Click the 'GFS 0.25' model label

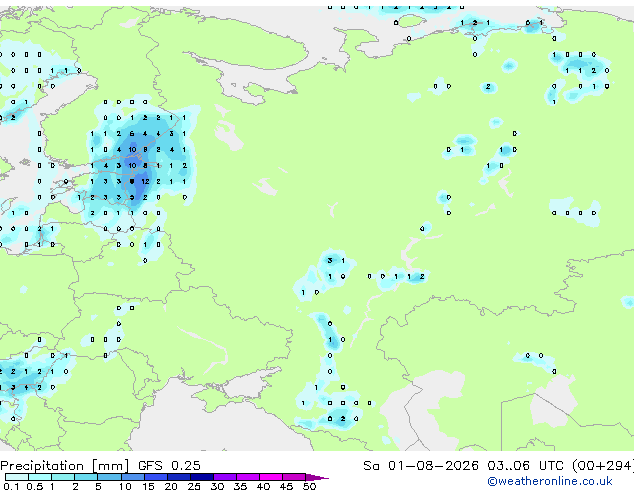169,466
